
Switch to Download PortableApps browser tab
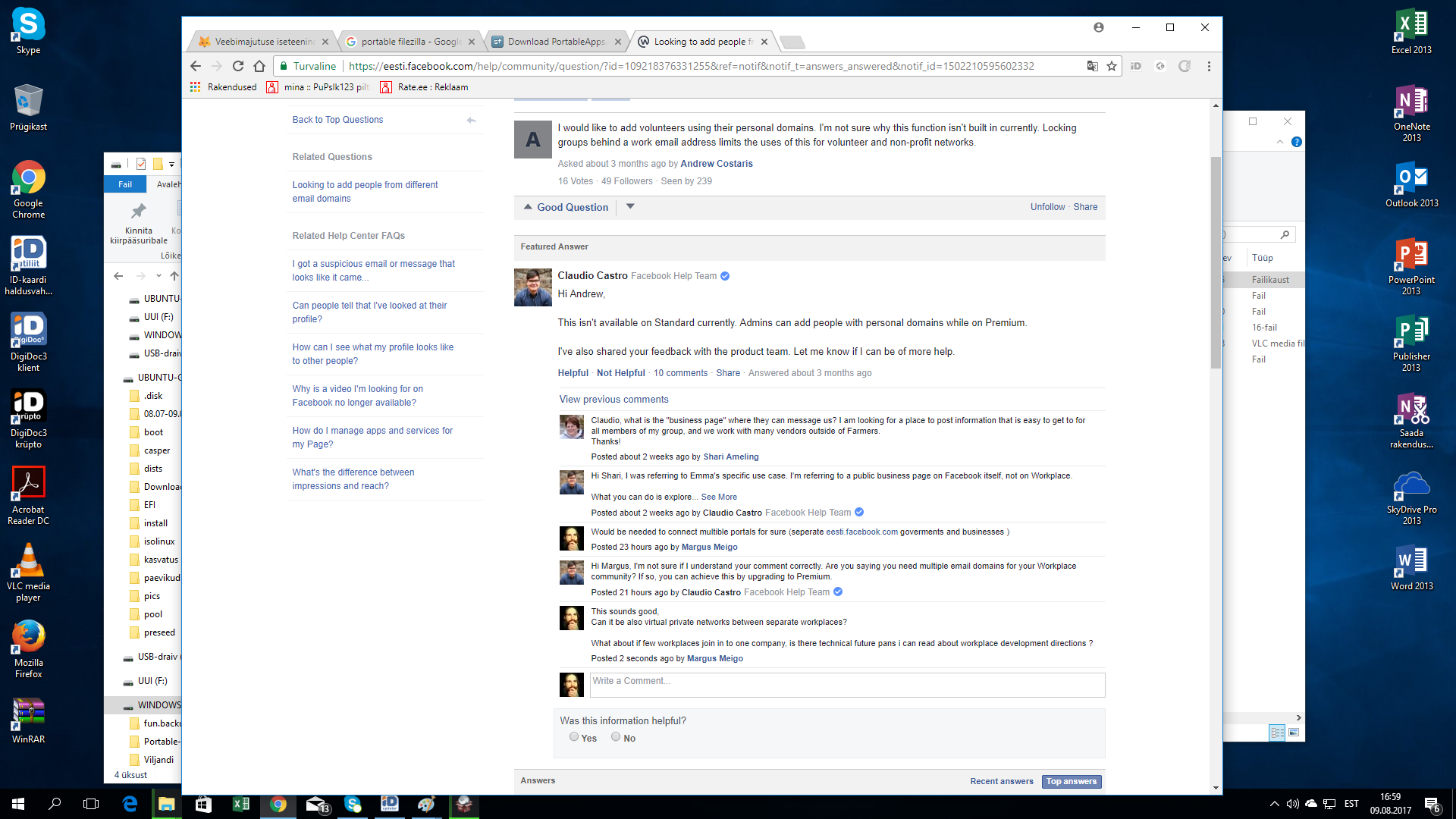556,42
